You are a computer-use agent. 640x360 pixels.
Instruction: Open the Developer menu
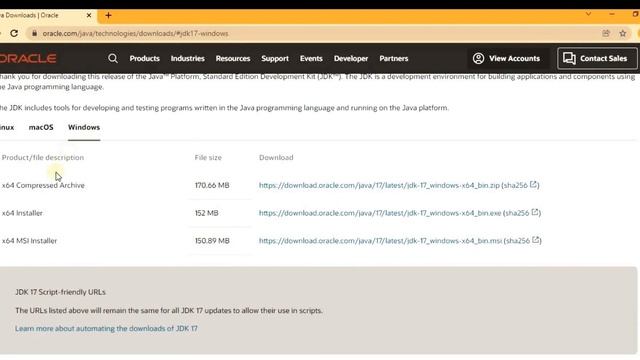click(x=351, y=58)
